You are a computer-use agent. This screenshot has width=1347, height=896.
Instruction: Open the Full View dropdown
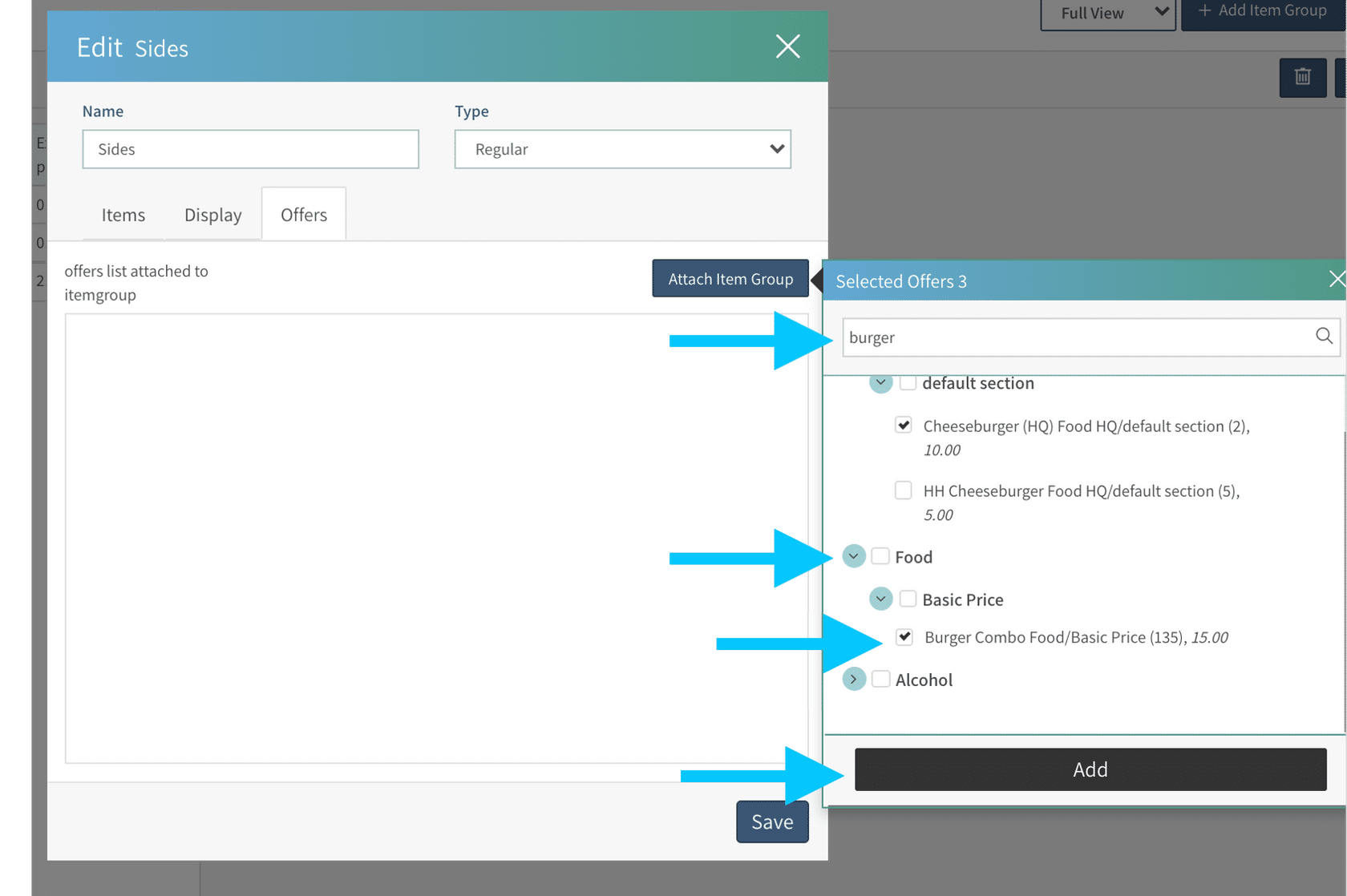(x=1107, y=14)
